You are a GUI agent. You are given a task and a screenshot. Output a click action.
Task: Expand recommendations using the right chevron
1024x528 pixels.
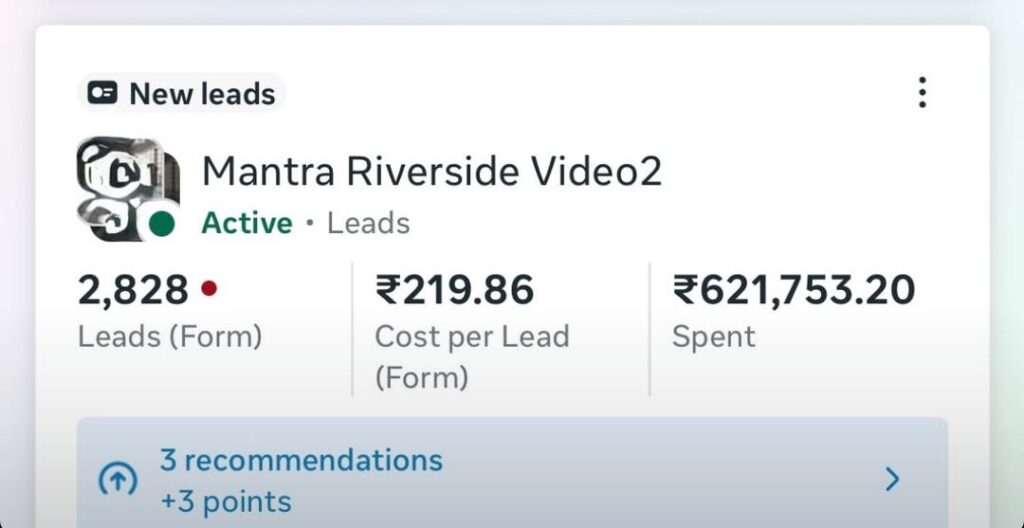coord(893,480)
